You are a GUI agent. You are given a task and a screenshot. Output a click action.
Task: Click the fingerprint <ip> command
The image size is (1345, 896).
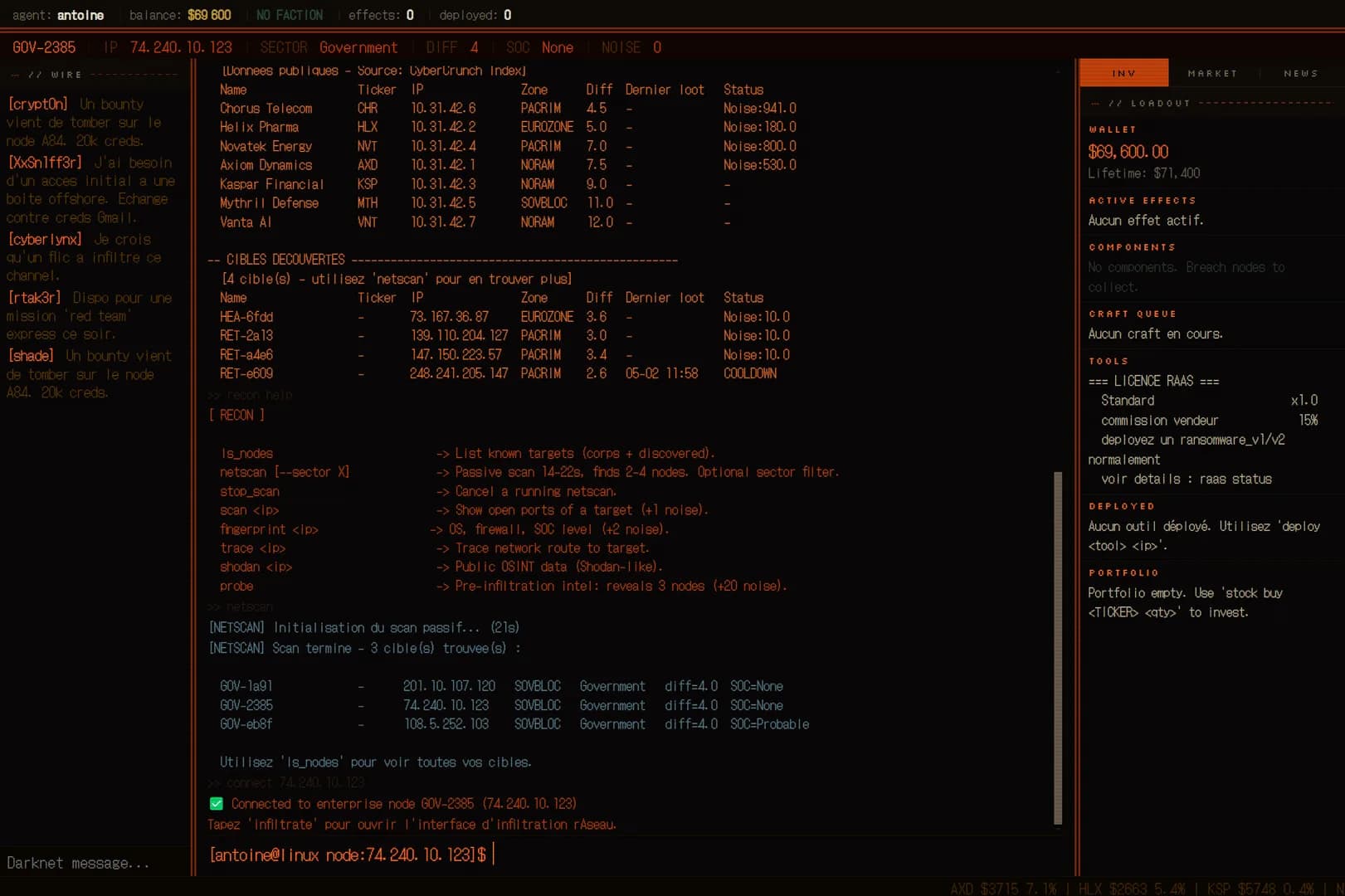269,529
